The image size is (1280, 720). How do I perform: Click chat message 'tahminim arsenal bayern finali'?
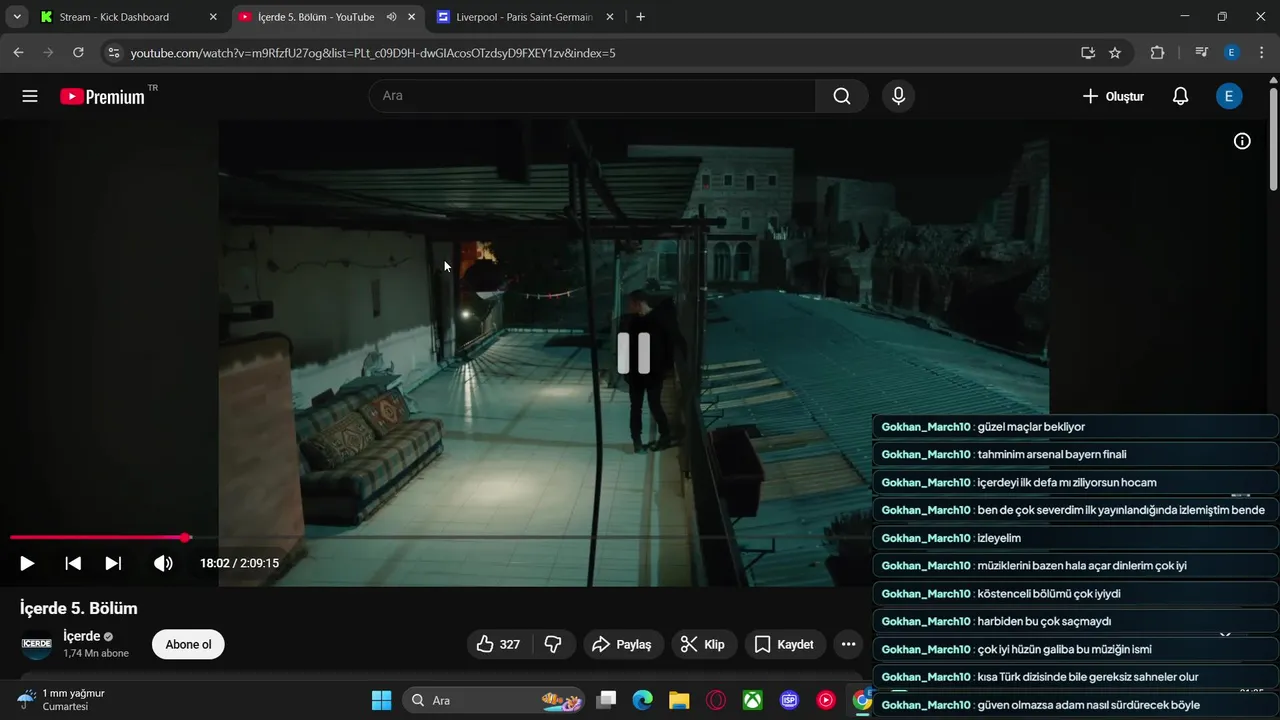coord(1052,454)
